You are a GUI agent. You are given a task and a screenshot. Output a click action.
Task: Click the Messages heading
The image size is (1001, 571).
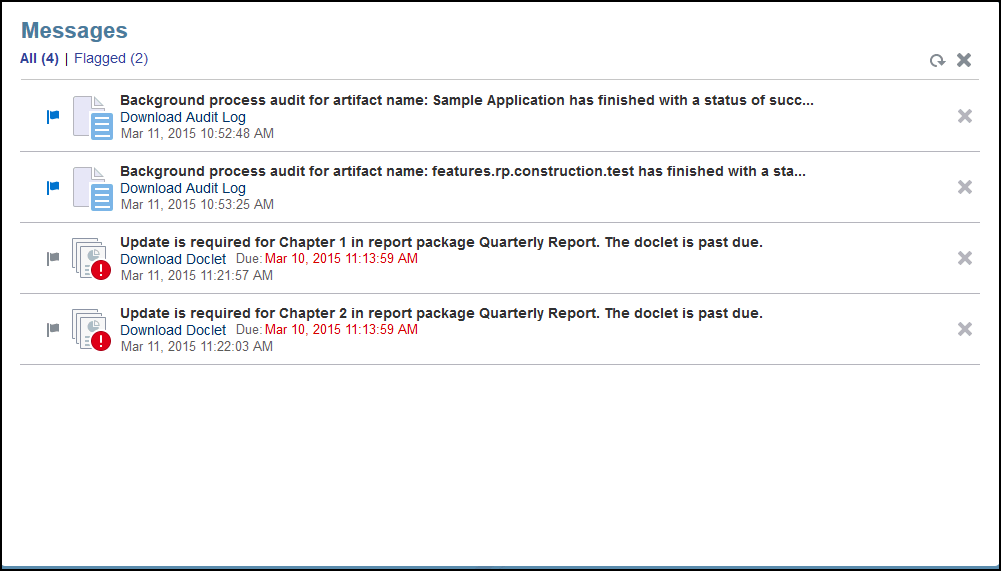click(x=74, y=30)
